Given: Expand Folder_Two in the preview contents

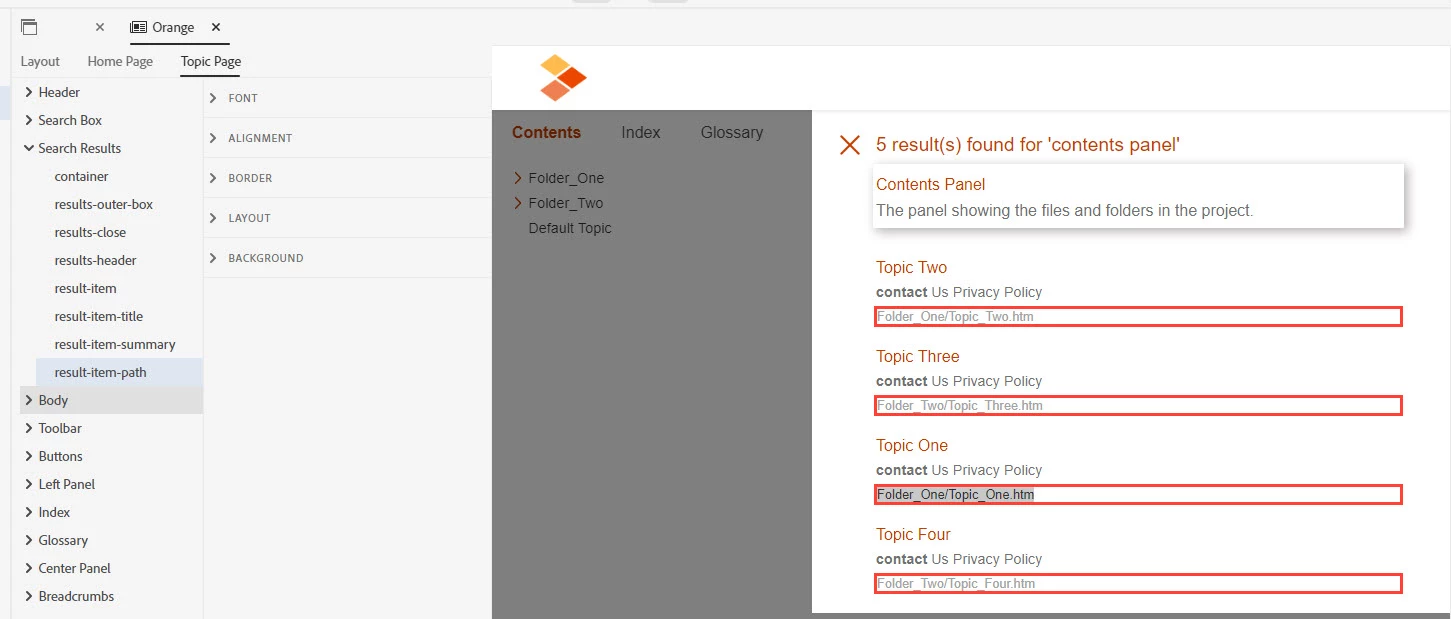Looking at the screenshot, I should (518, 203).
